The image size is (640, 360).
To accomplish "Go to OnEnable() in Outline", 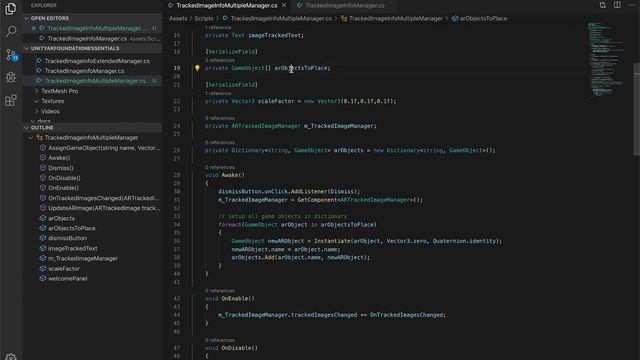I will (63, 188).
